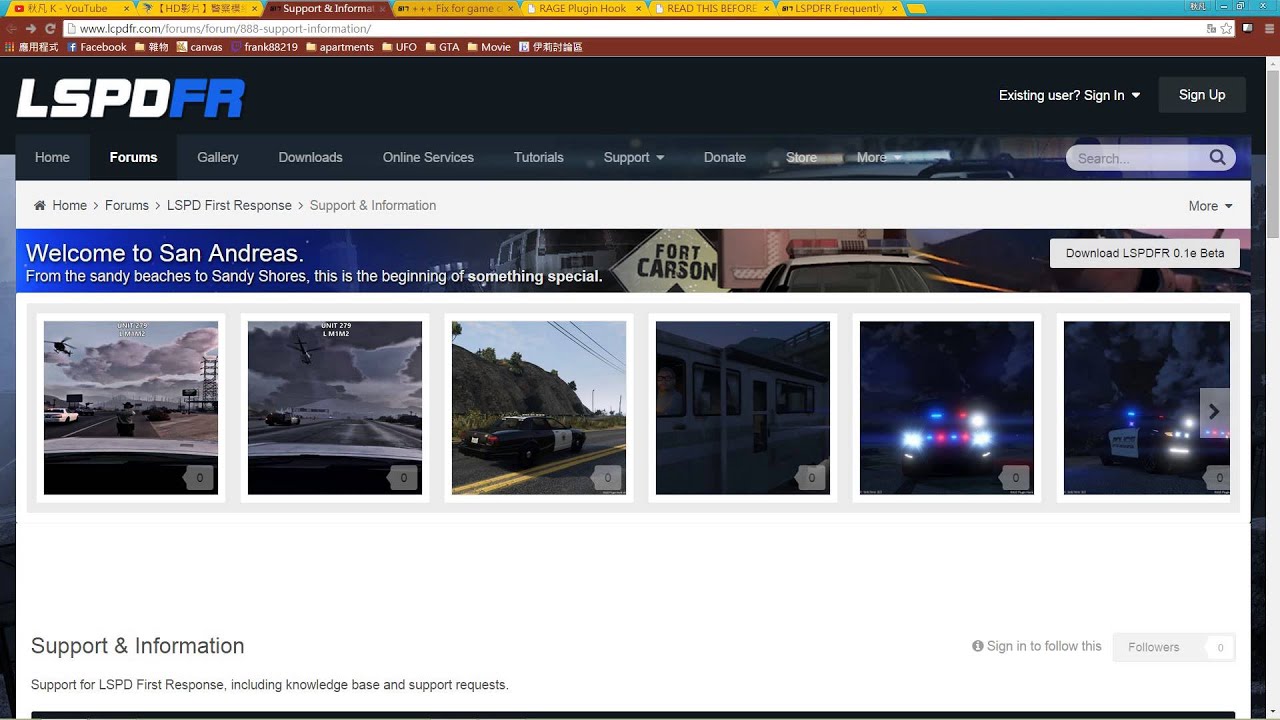The width and height of the screenshot is (1280, 720).
Task: Click the browser back arrow
Action: pyautogui.click(x=12, y=29)
